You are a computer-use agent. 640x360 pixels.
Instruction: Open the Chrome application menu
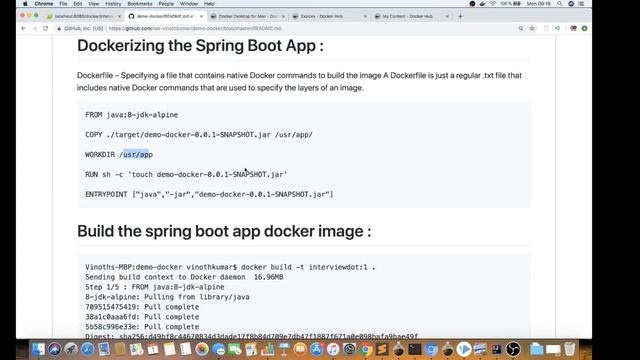click(44, 4)
